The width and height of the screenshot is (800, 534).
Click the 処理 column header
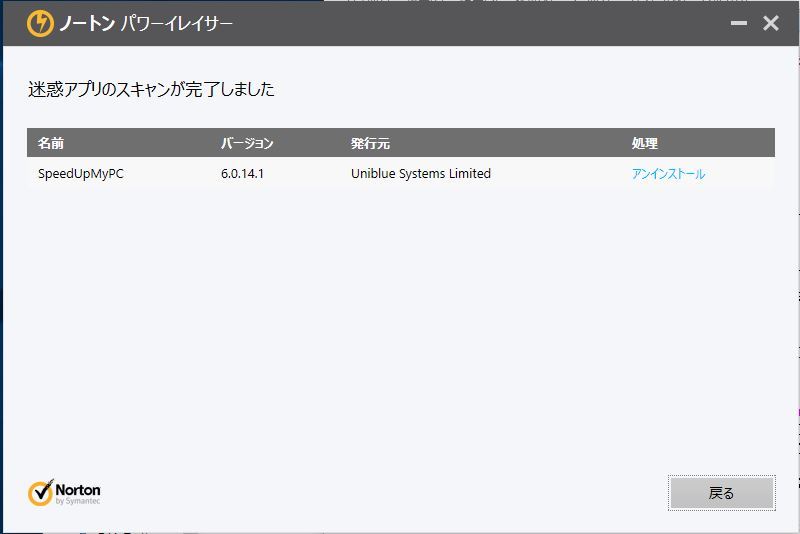tap(645, 143)
